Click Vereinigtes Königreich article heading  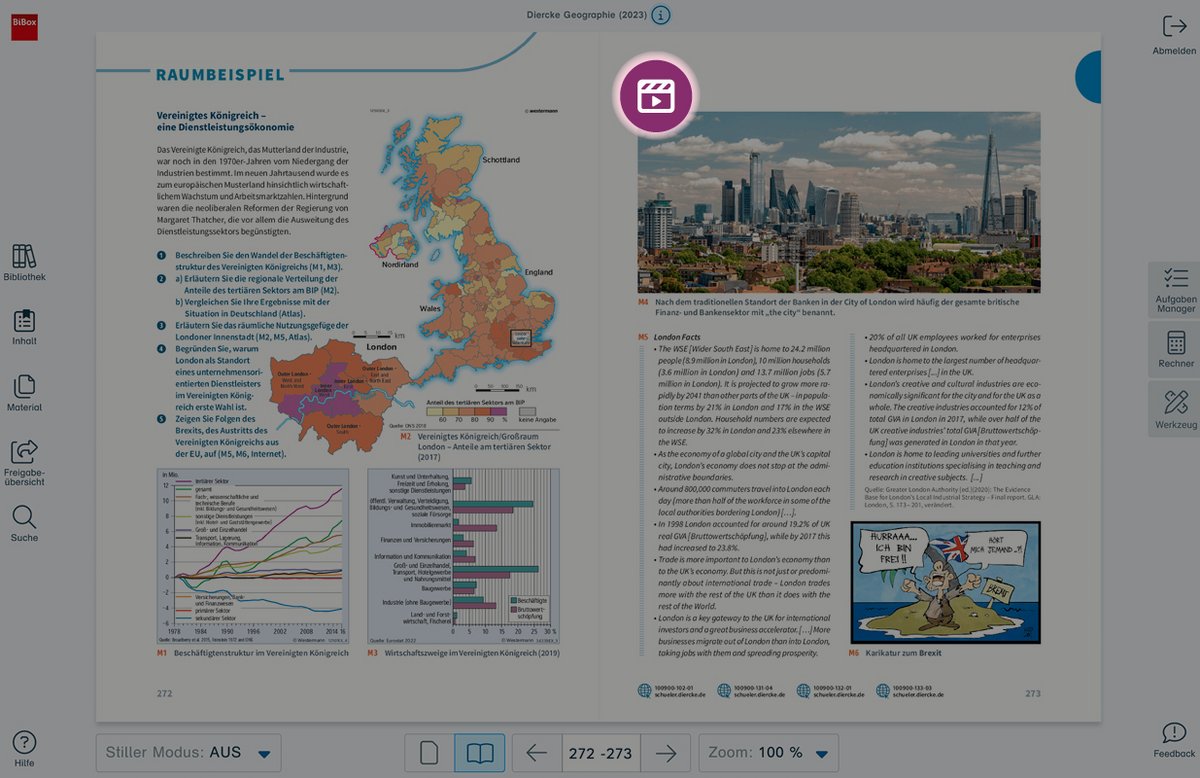tap(225, 122)
